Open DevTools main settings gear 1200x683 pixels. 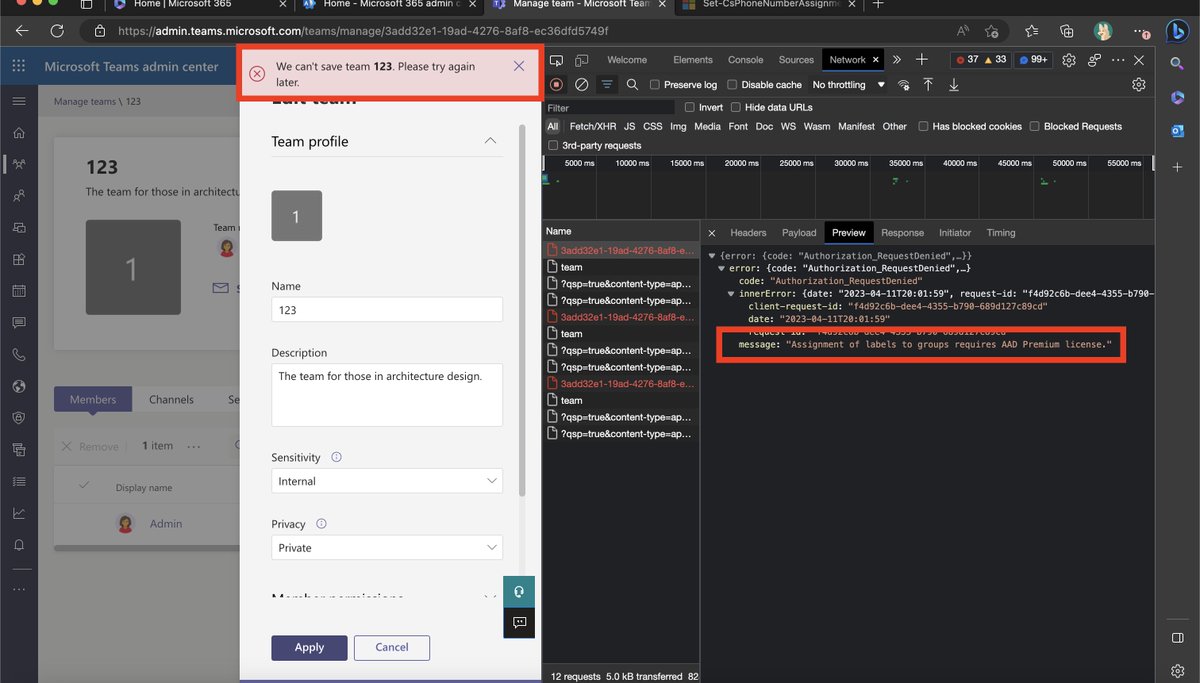[x=1069, y=60]
